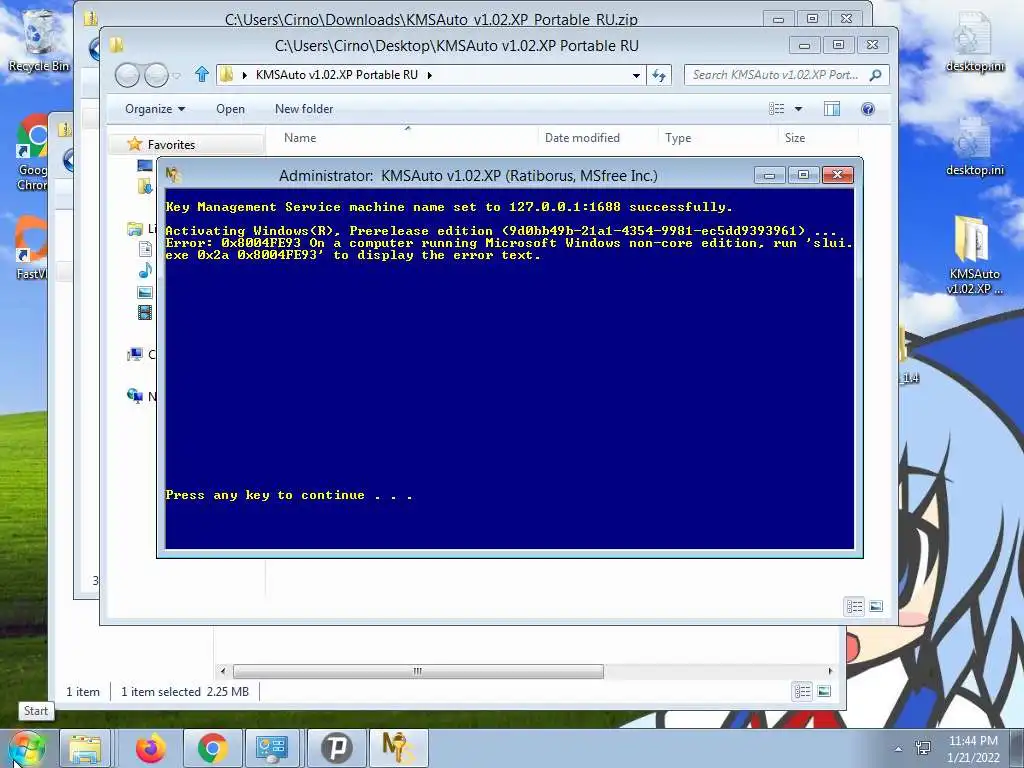Image resolution: width=1024 pixels, height=768 pixels.
Task: Open the network tray icon
Action: click(x=923, y=748)
